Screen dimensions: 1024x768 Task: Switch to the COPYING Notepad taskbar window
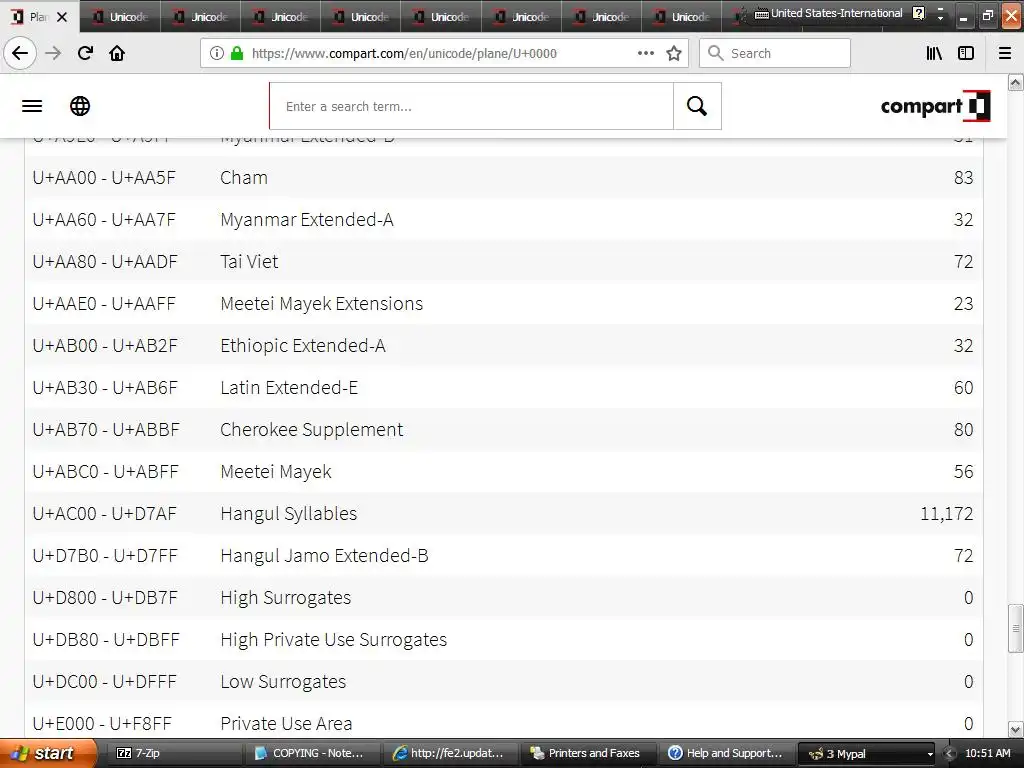312,753
